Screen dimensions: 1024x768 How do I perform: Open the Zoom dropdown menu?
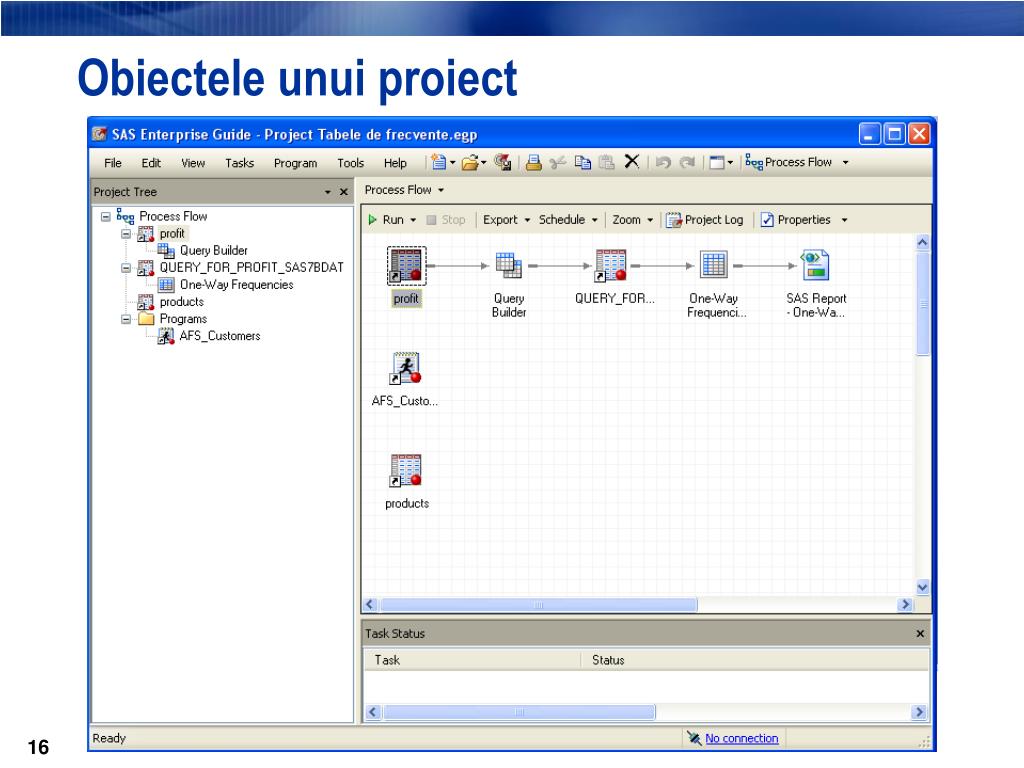pos(632,220)
